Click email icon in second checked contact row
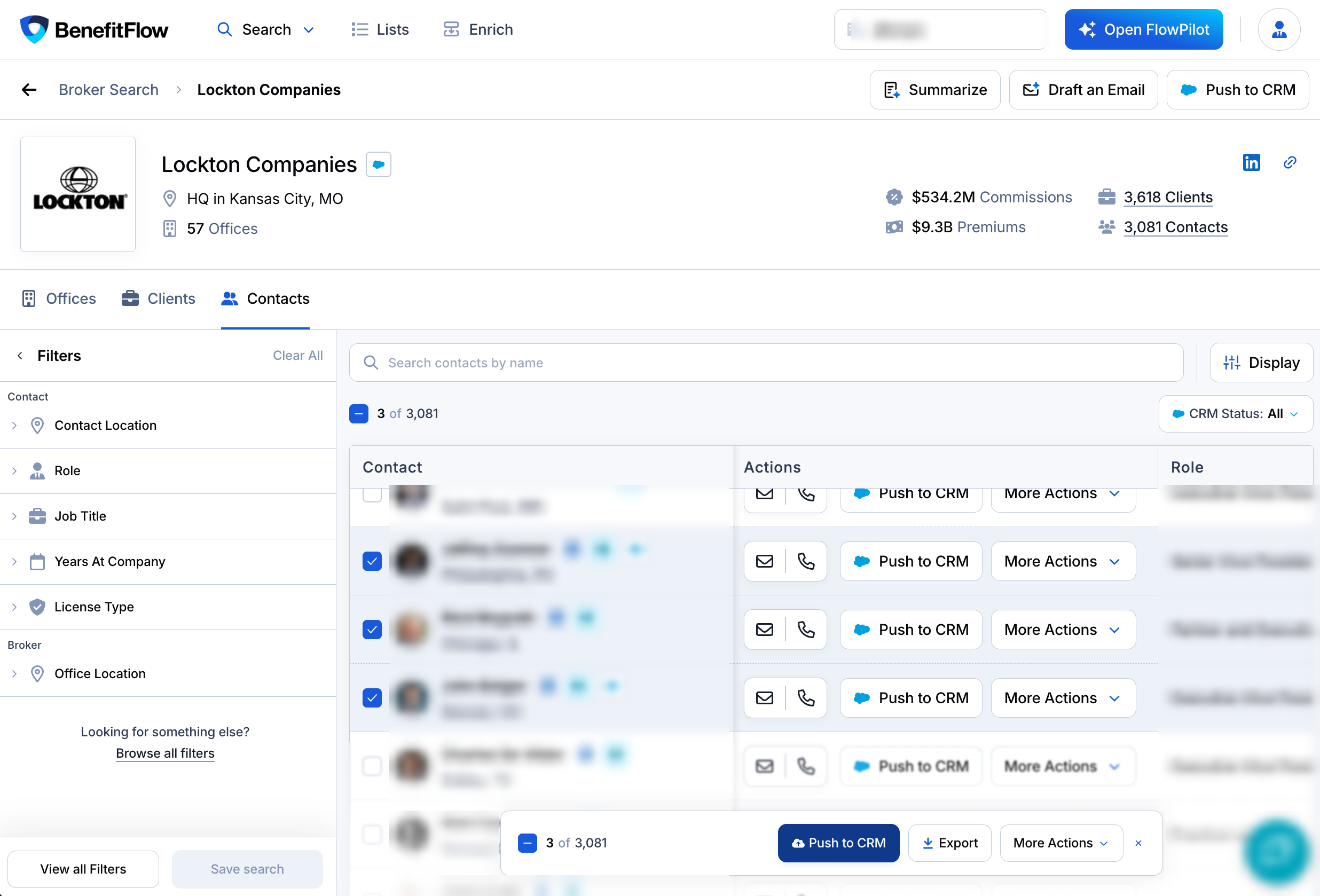 pyautogui.click(x=765, y=630)
